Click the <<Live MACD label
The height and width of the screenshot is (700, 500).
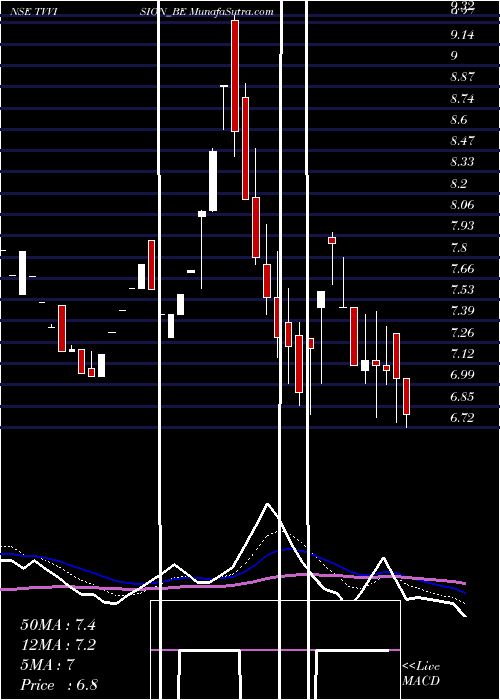pos(421,674)
